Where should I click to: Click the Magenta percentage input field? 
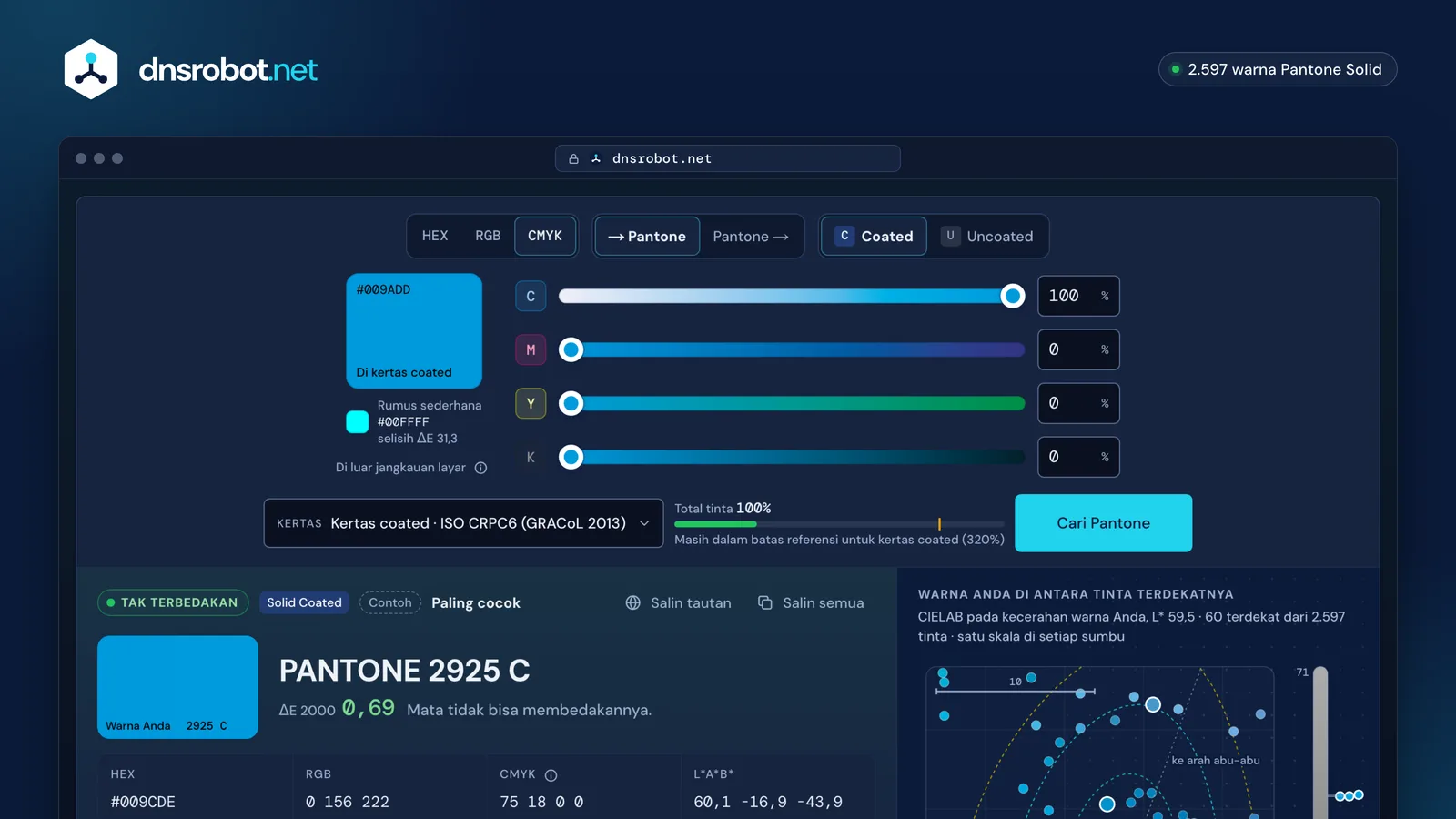coord(1078,349)
